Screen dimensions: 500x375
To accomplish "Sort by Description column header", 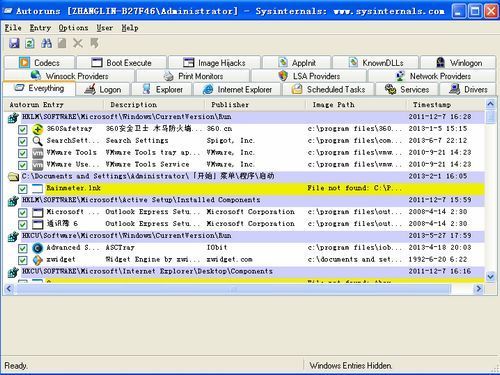I will (x=154, y=105).
